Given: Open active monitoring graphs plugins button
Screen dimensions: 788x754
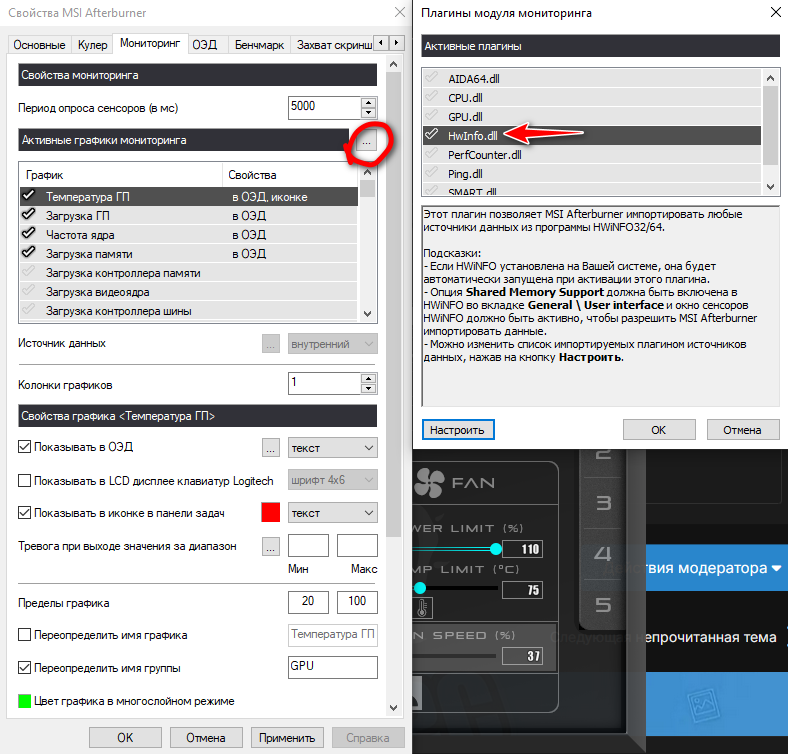Looking at the screenshot, I should point(366,142).
